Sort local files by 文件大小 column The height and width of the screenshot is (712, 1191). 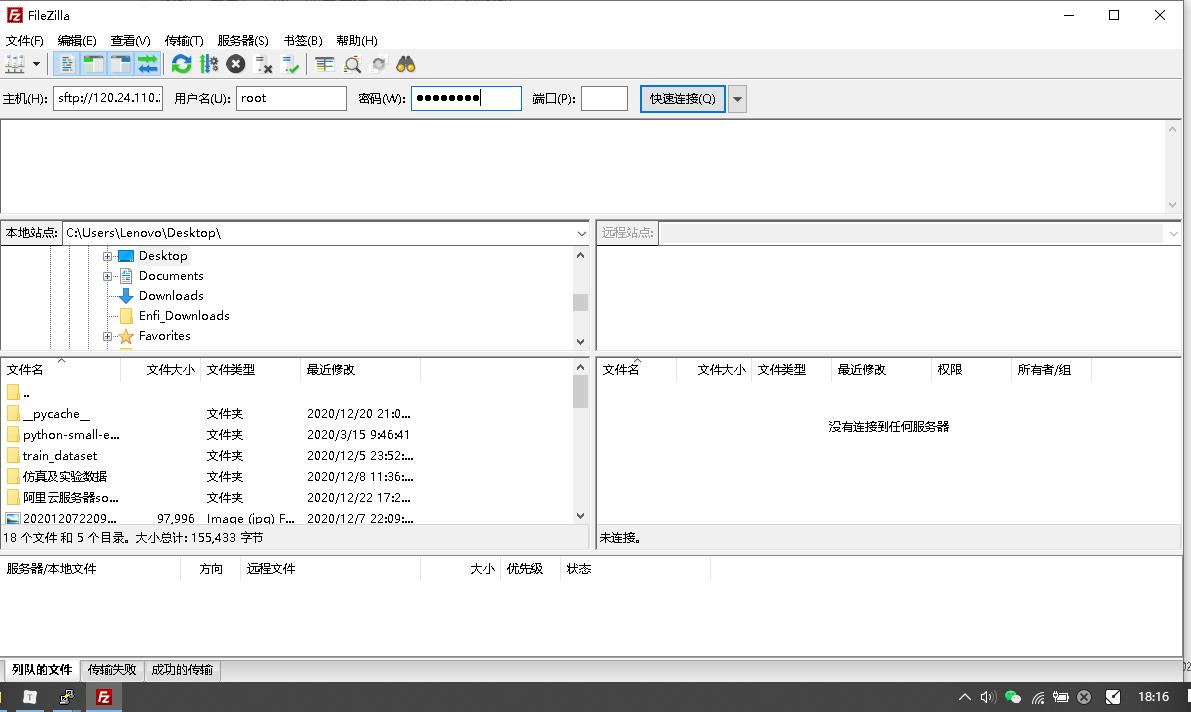pyautogui.click(x=160, y=369)
